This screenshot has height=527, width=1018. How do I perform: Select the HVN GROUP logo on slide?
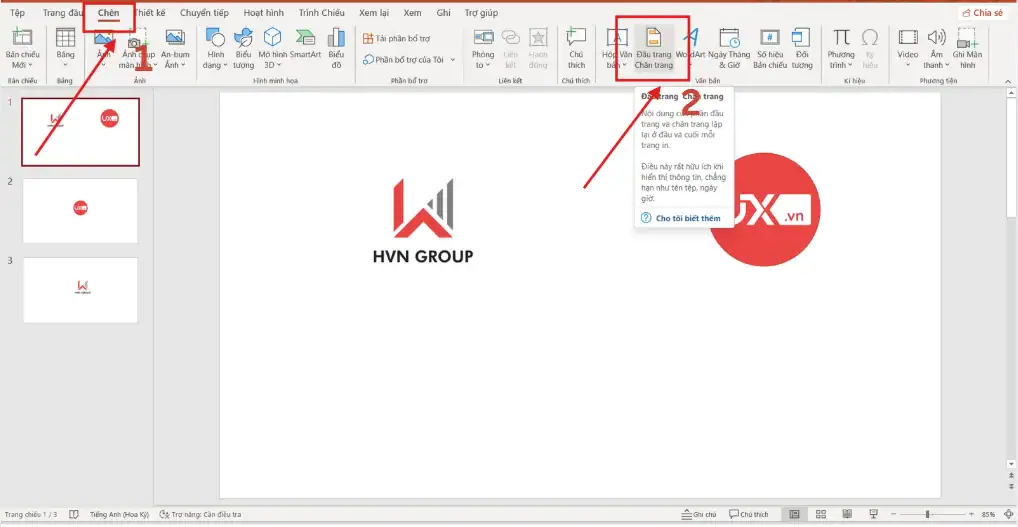[423, 221]
